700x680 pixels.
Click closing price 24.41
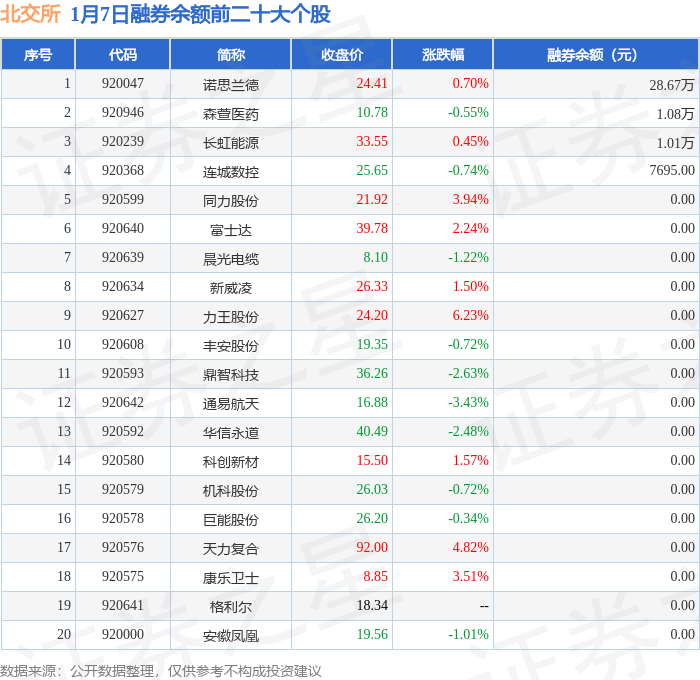(372, 83)
